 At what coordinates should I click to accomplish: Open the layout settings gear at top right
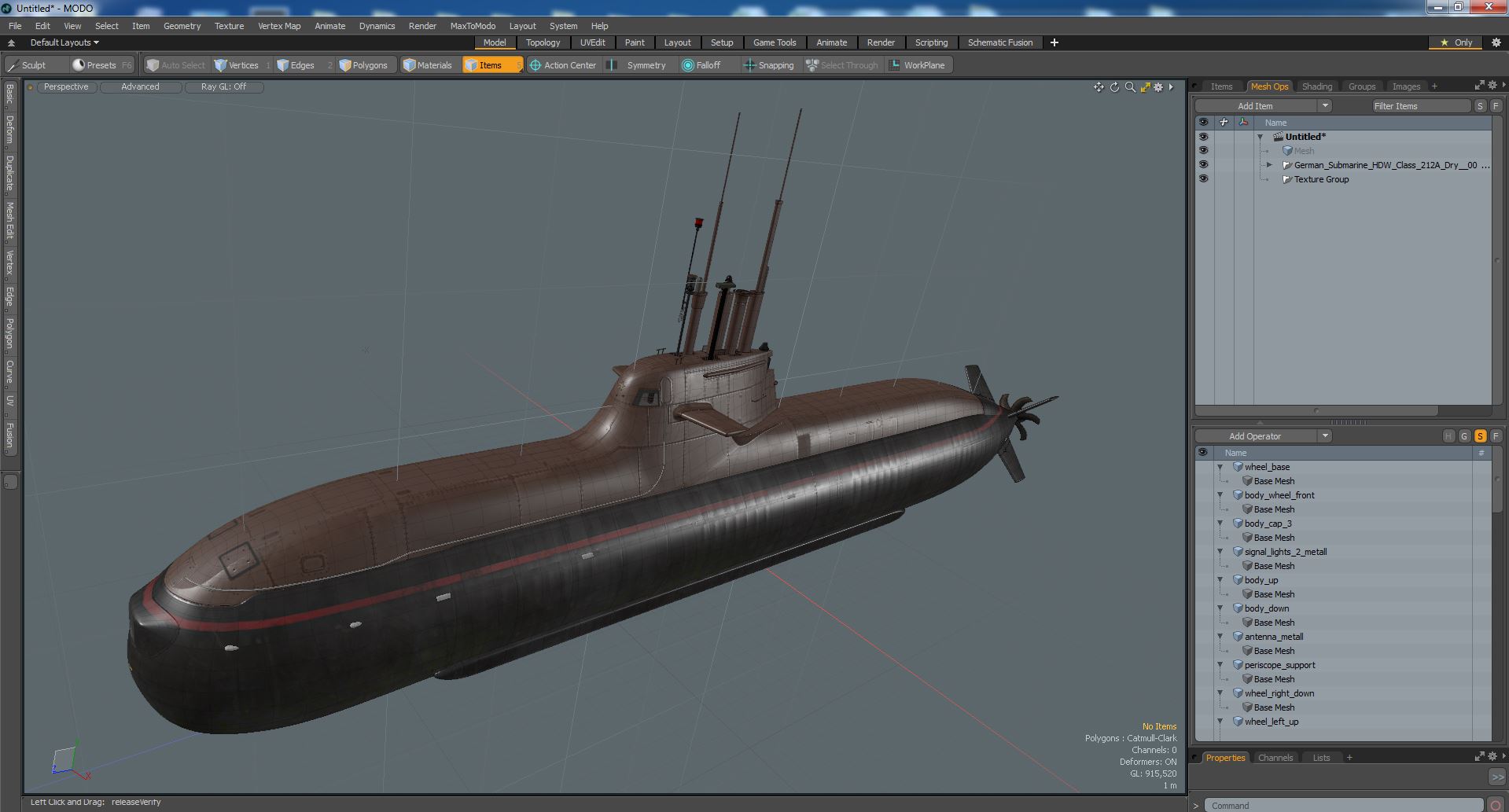point(1496,42)
